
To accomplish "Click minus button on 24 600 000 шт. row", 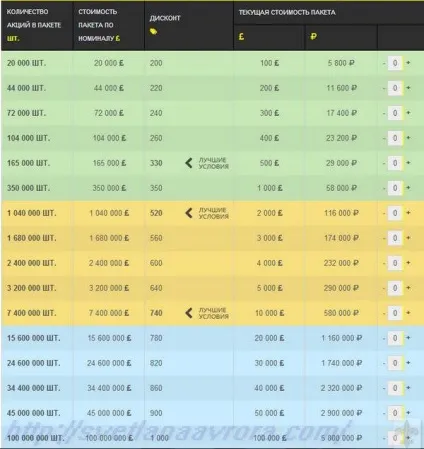I will pos(384,363).
